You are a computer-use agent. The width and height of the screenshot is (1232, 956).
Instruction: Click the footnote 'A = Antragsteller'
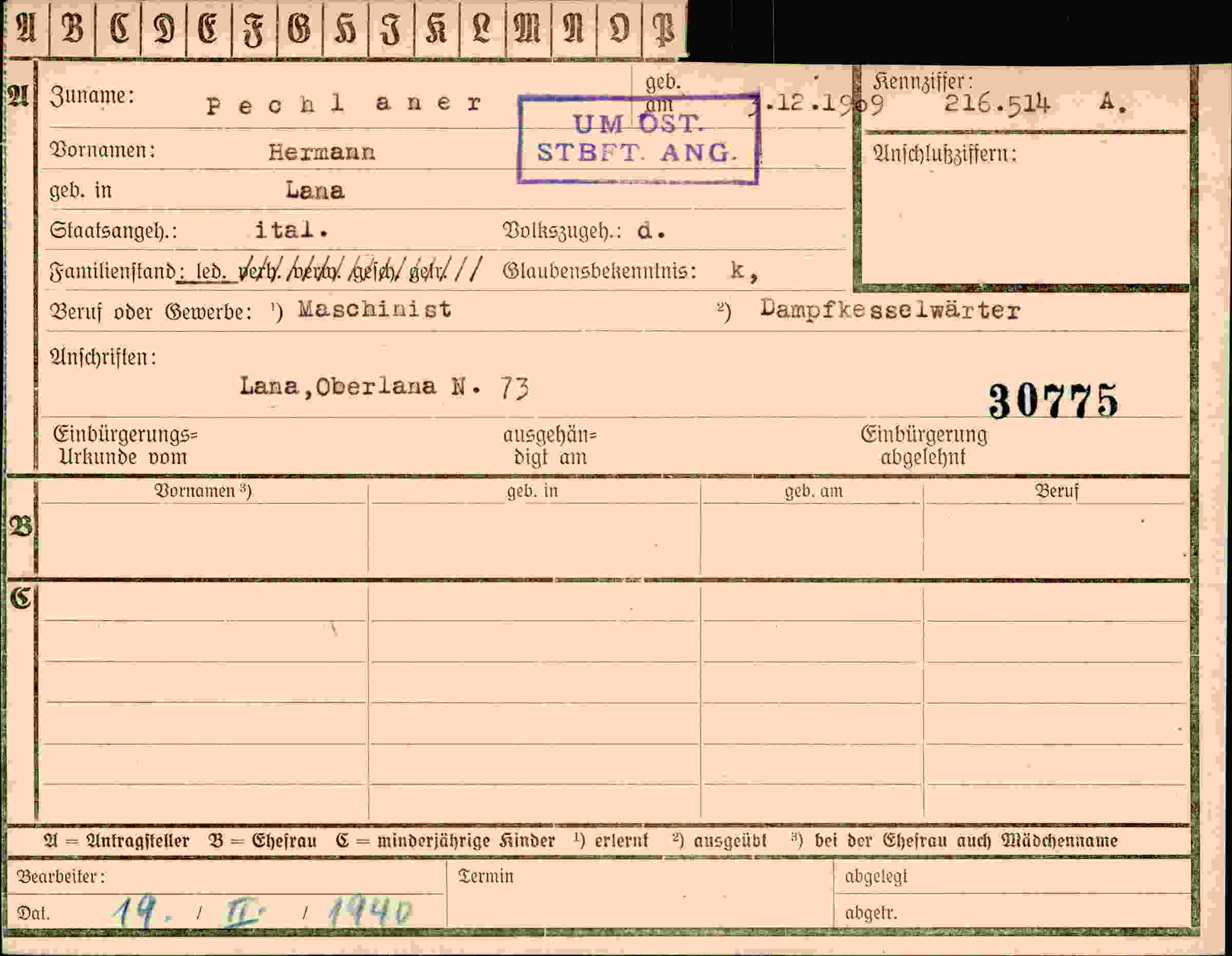tap(117, 841)
